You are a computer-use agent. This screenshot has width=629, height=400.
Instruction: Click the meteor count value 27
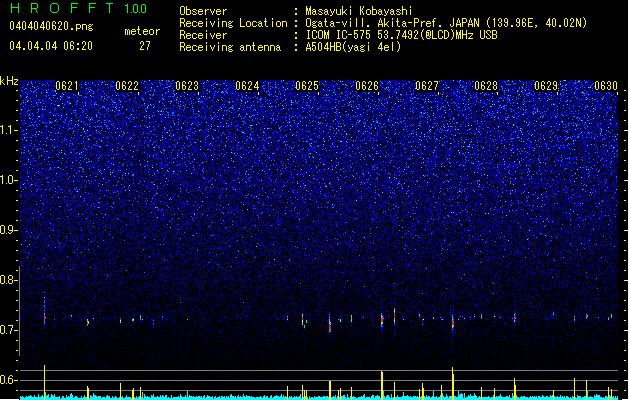[145, 46]
